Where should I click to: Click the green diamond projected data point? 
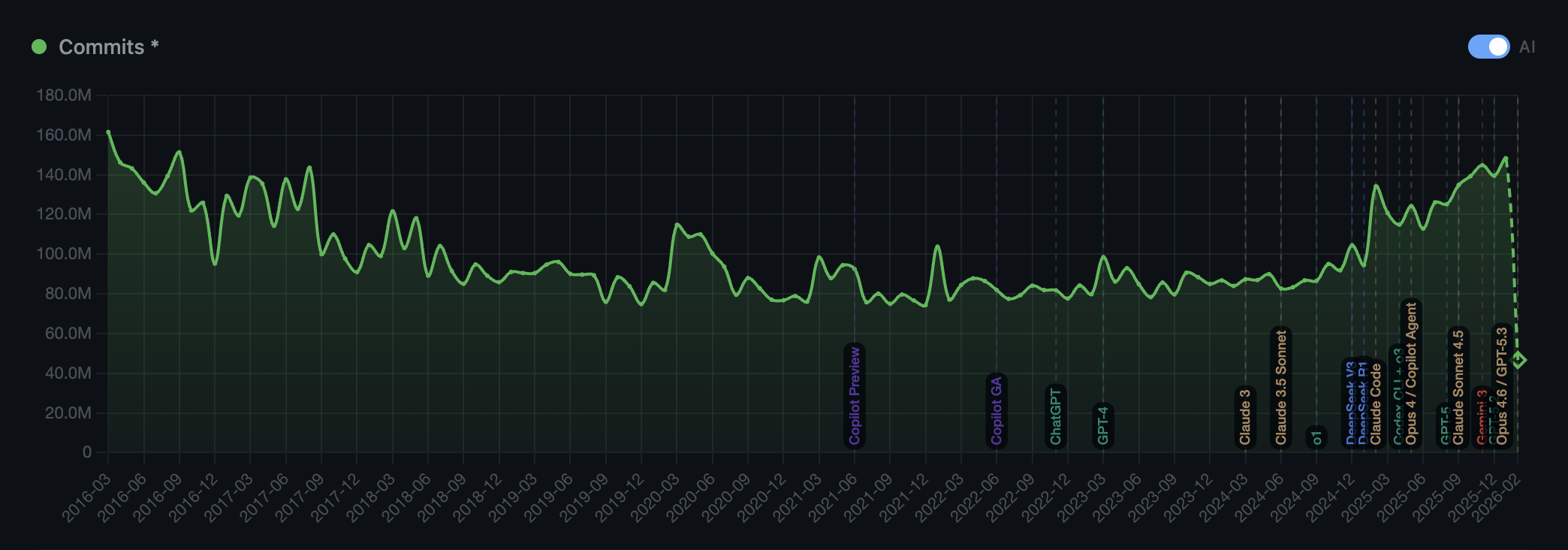pyautogui.click(x=1518, y=361)
